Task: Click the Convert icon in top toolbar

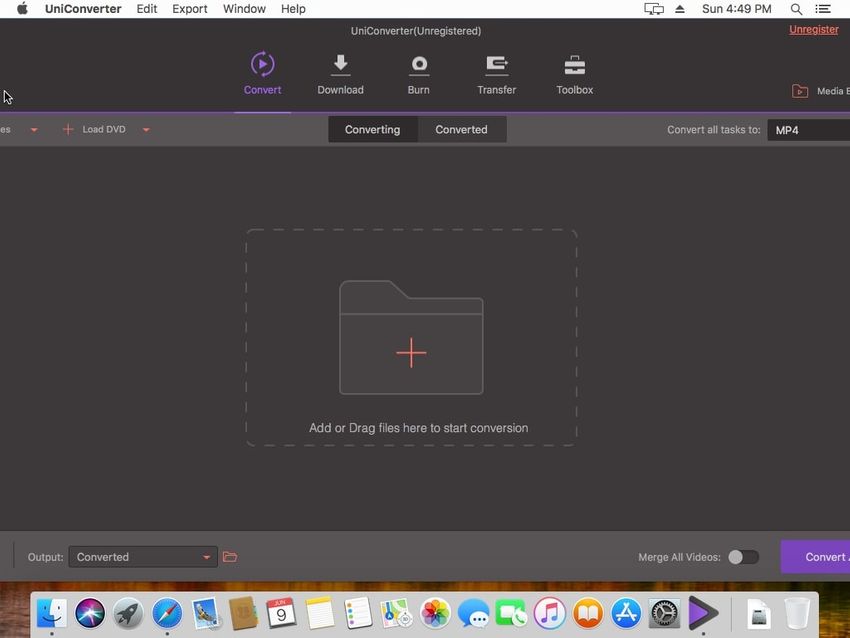Action: pos(262,66)
